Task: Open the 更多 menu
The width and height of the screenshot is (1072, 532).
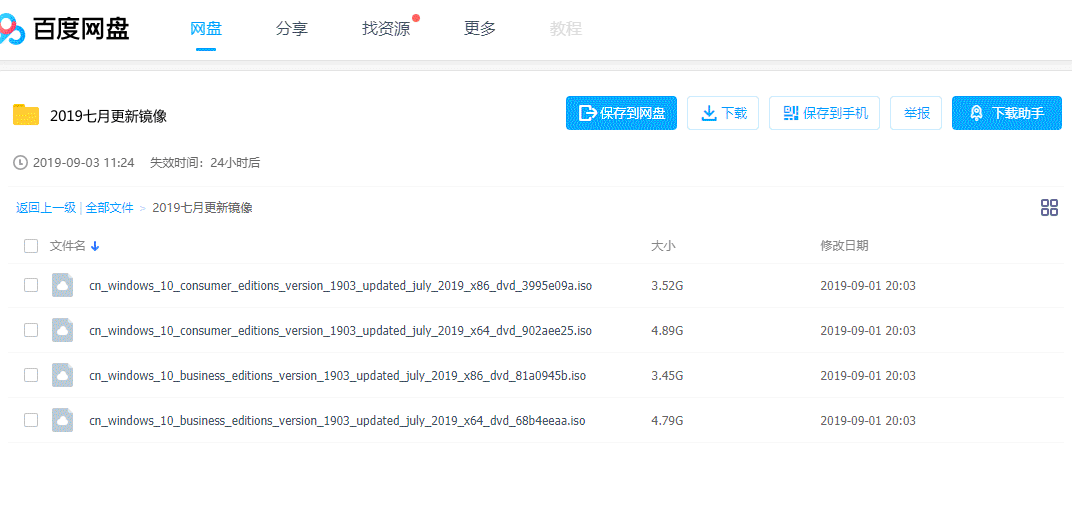Action: [480, 29]
